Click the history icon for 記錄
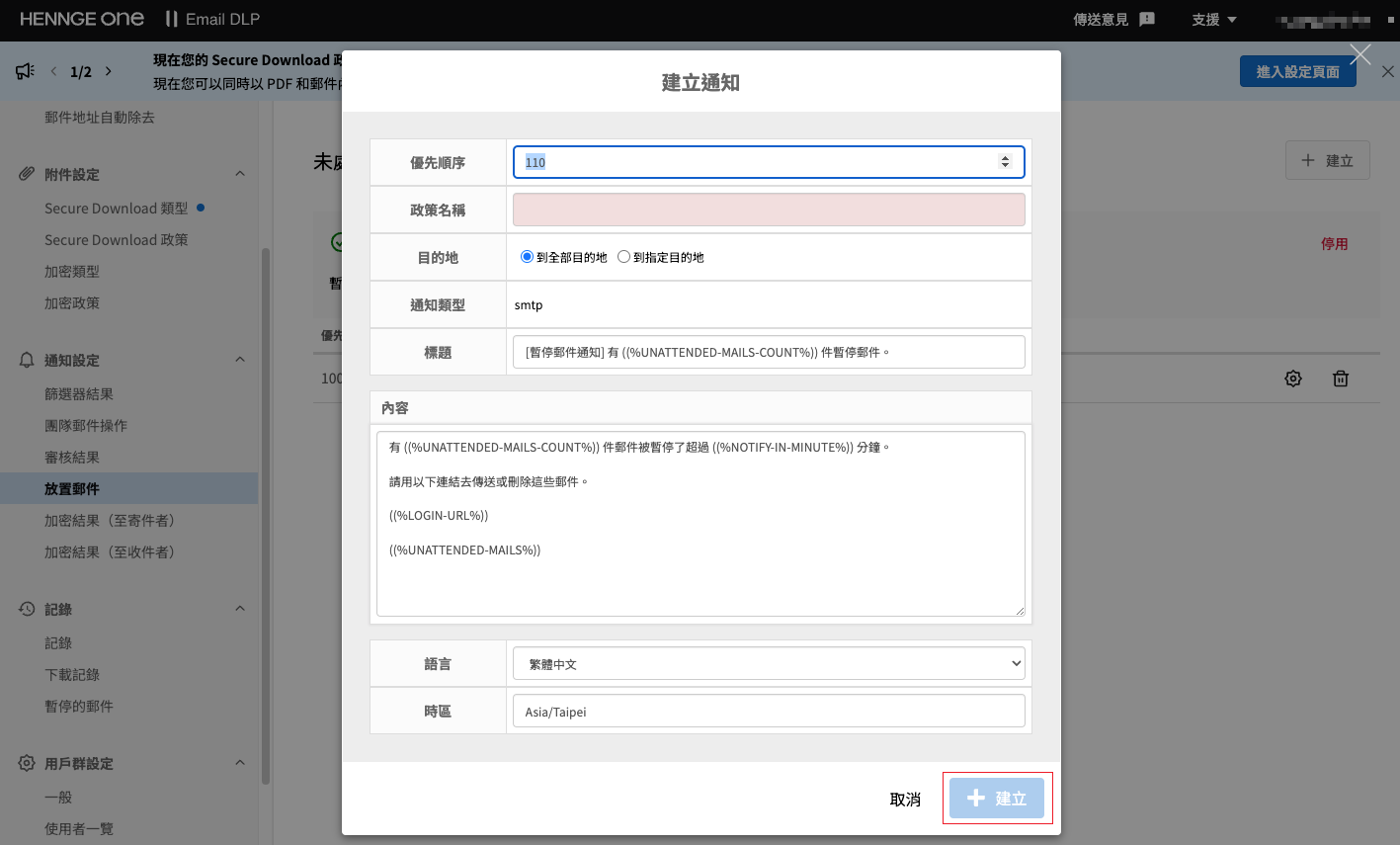 [27, 609]
